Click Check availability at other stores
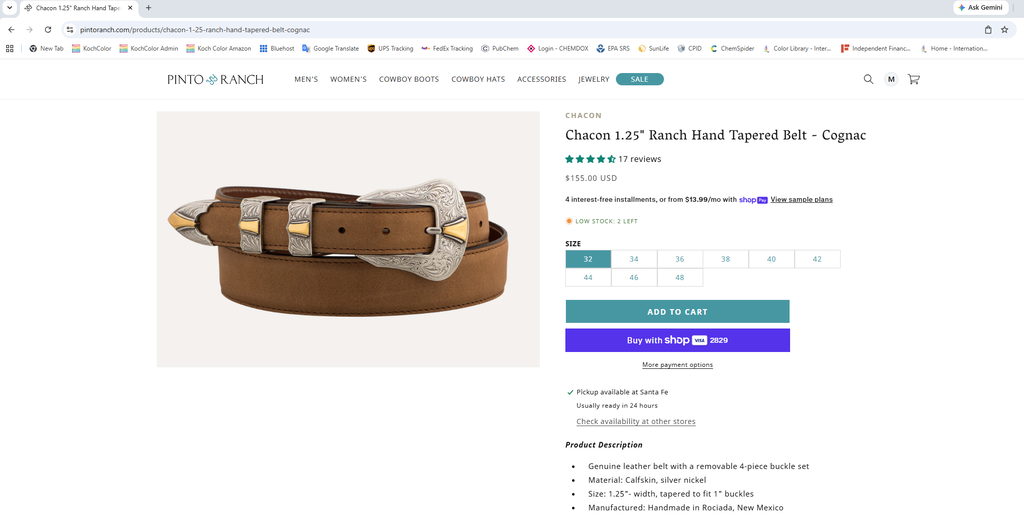1024x516 pixels. [635, 421]
